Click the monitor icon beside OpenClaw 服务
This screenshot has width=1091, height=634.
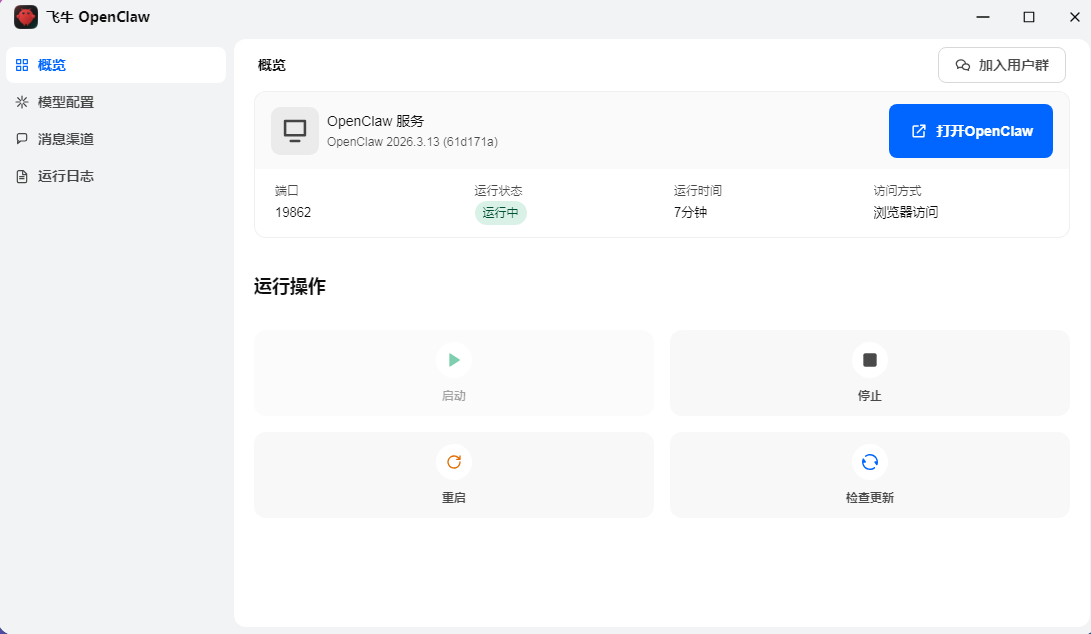295,131
